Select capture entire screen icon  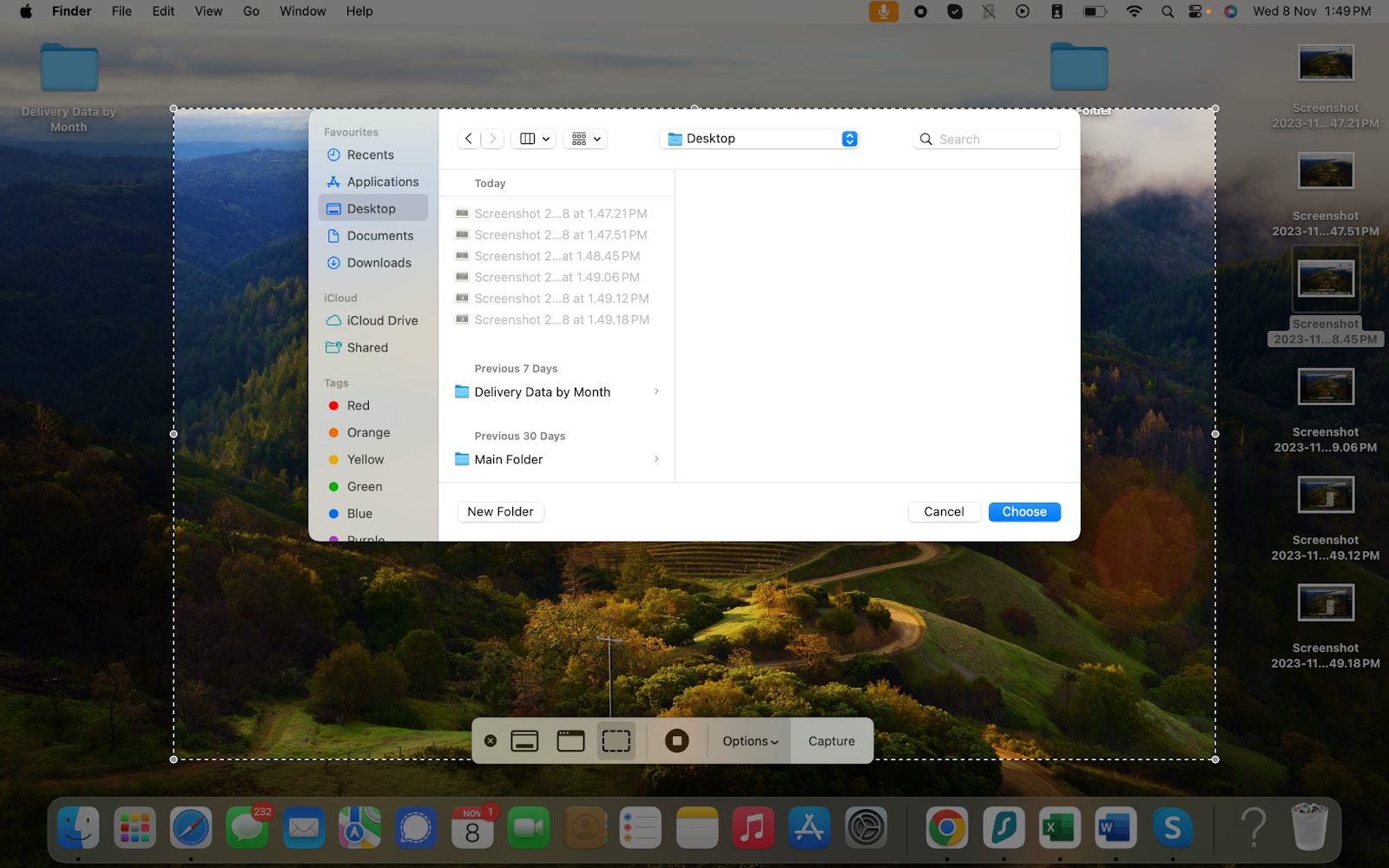click(524, 741)
